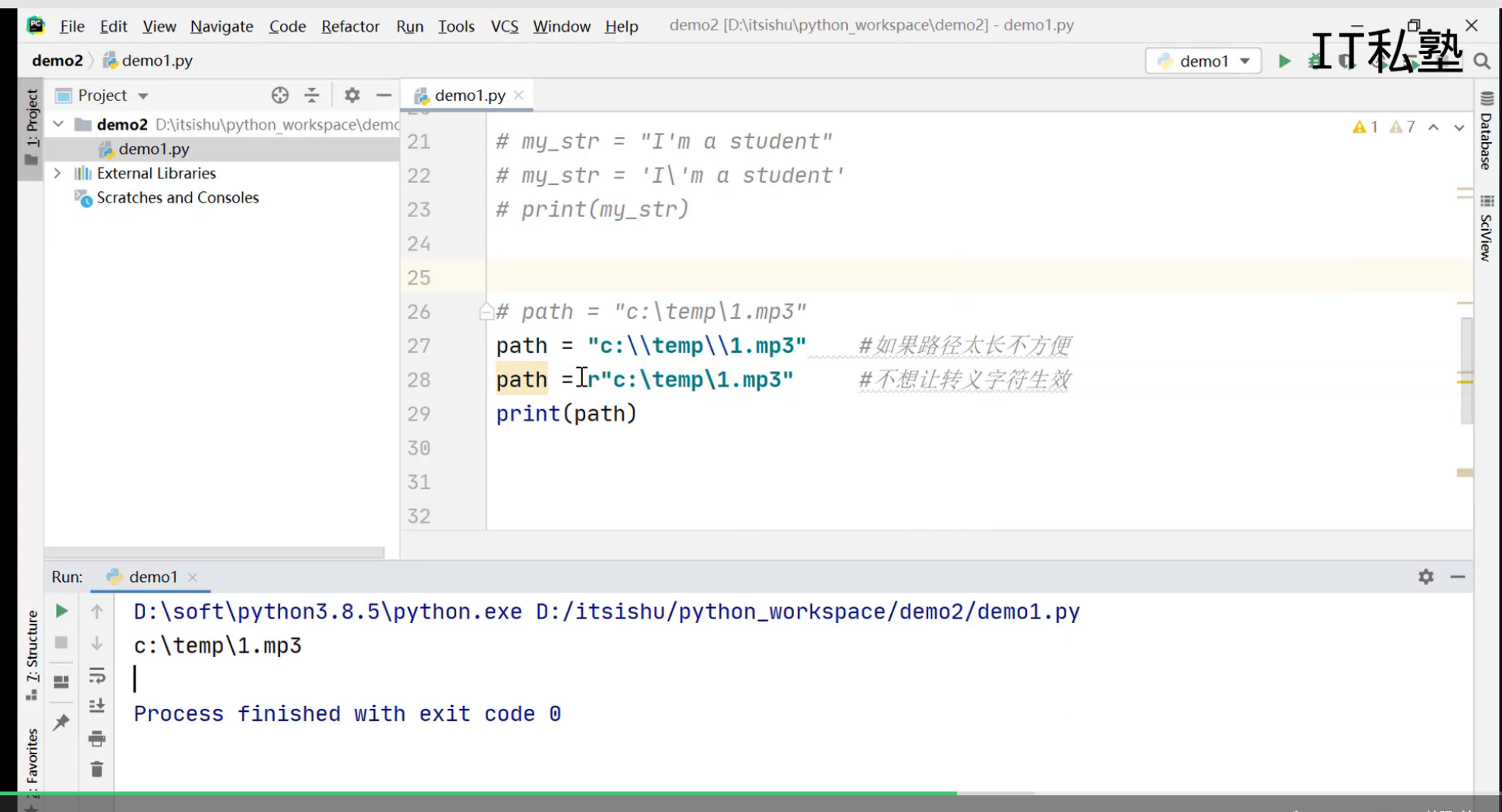Image resolution: width=1502 pixels, height=812 pixels.
Task: Collapse all in Project panel
Action: click(x=312, y=95)
